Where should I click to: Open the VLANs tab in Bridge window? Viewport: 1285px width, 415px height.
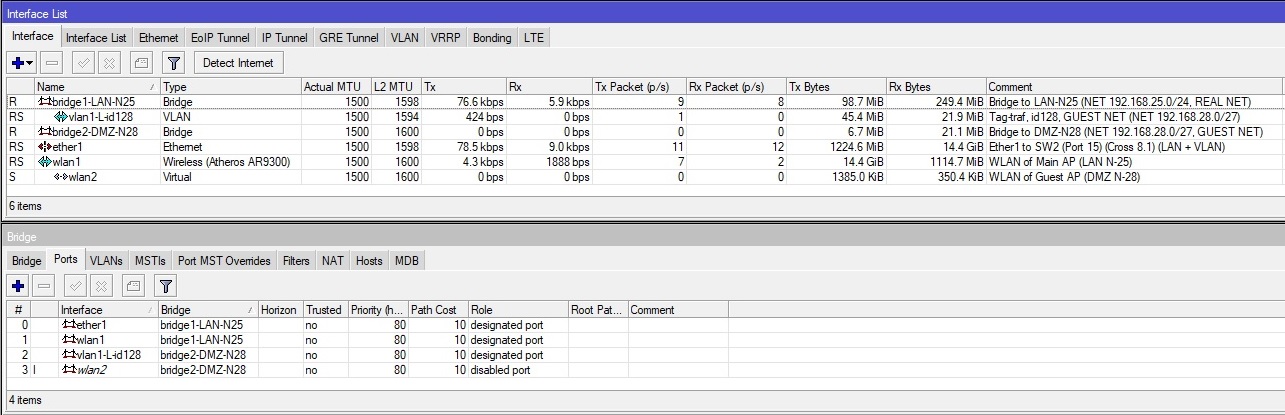point(106,261)
